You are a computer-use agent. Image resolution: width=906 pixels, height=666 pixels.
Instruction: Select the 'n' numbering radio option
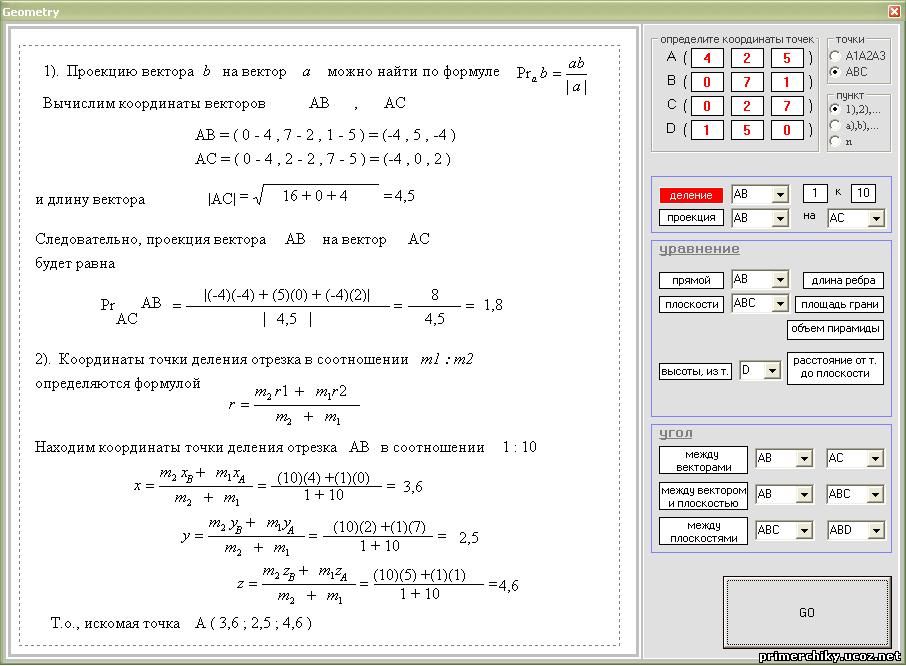(x=835, y=141)
